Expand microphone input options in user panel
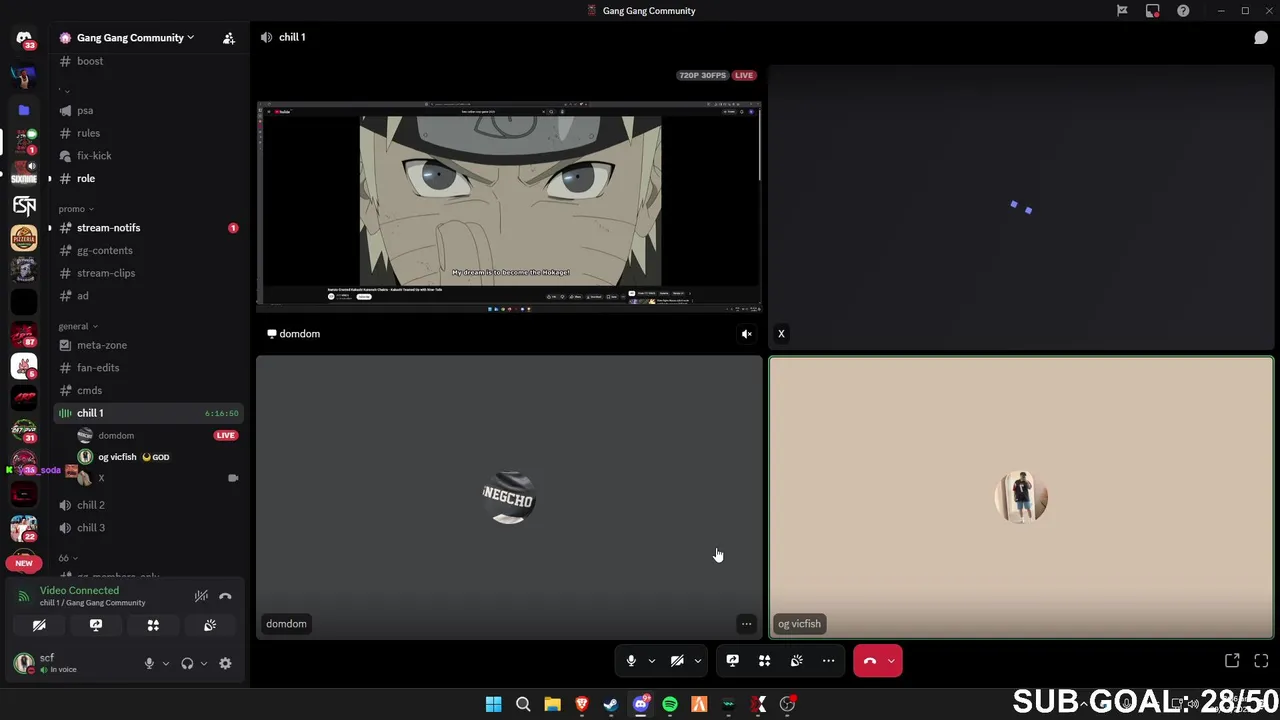Screen dimensions: 1280x720 click(166, 663)
